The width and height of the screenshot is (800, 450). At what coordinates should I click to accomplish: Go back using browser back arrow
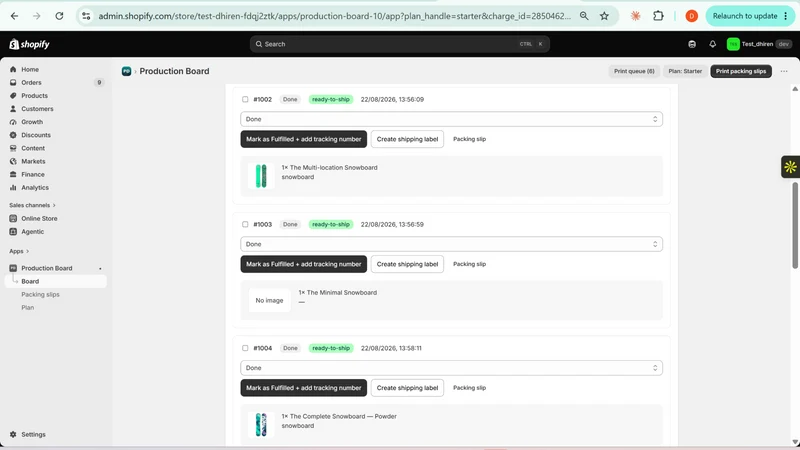pos(14,16)
